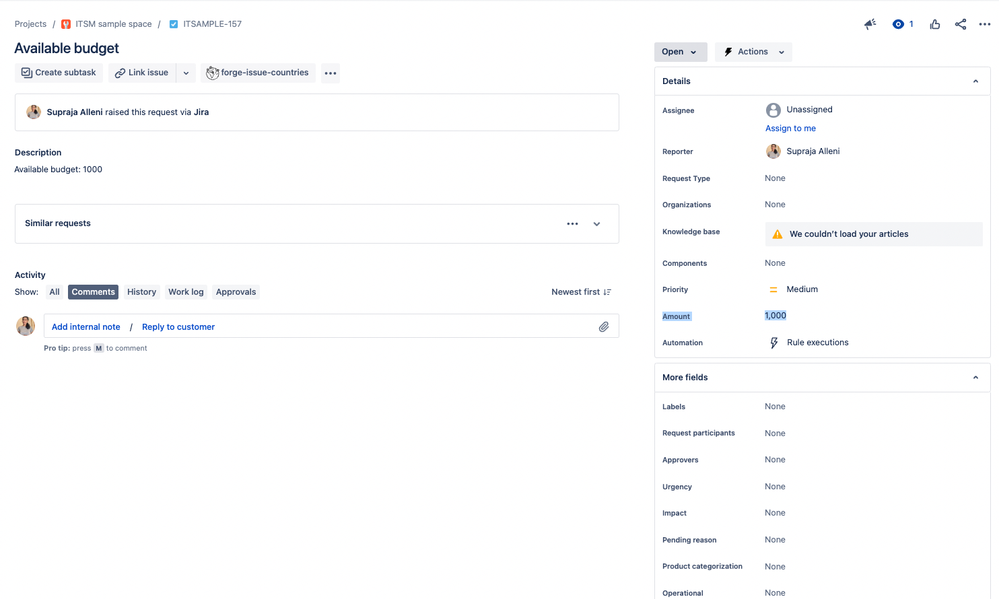Click the Unassigned avatar icon
This screenshot has width=999, height=599.
773,110
